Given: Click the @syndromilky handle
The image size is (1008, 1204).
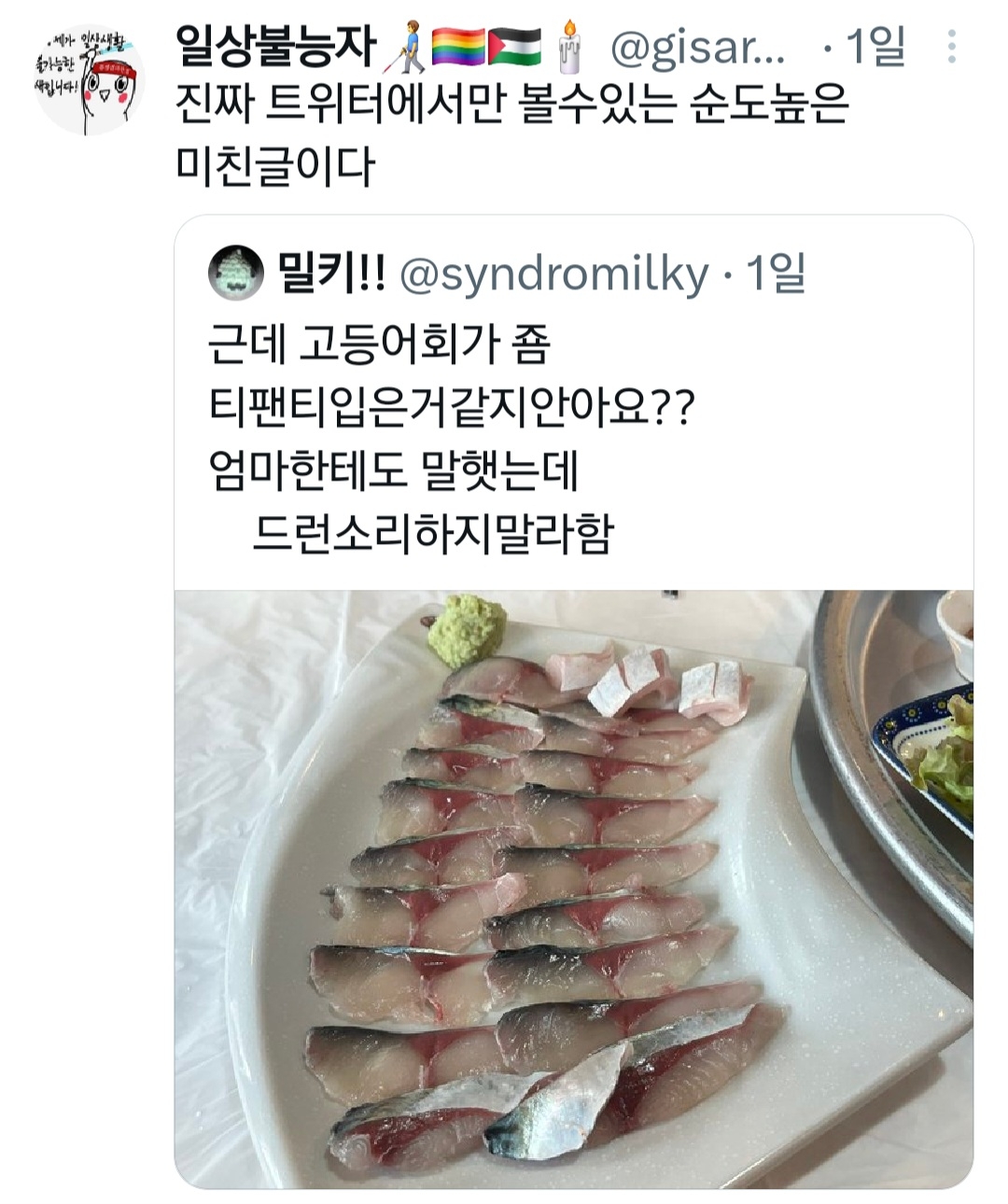Looking at the screenshot, I should tap(554, 274).
